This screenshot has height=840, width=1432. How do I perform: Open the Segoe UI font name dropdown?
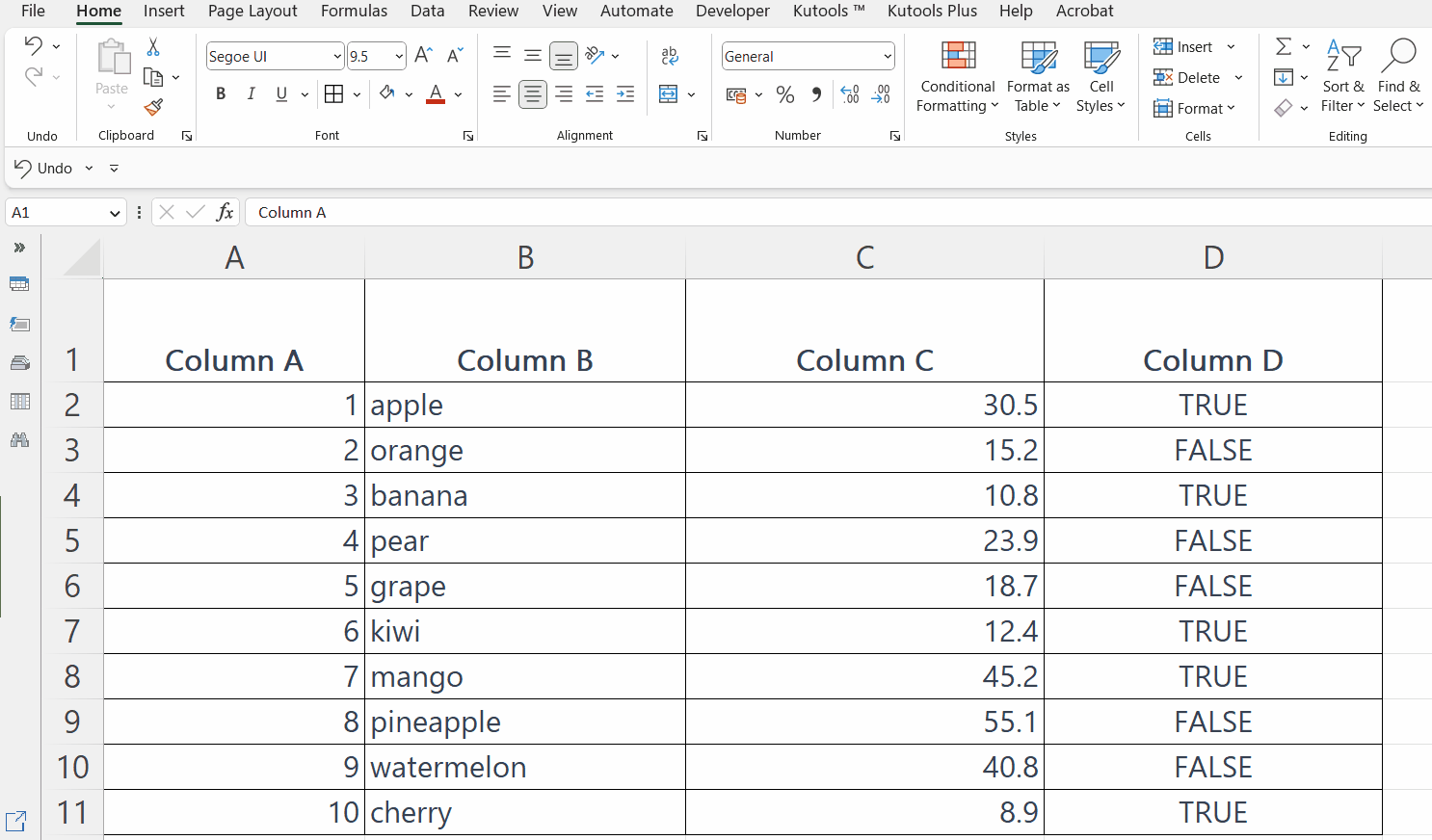click(x=337, y=56)
